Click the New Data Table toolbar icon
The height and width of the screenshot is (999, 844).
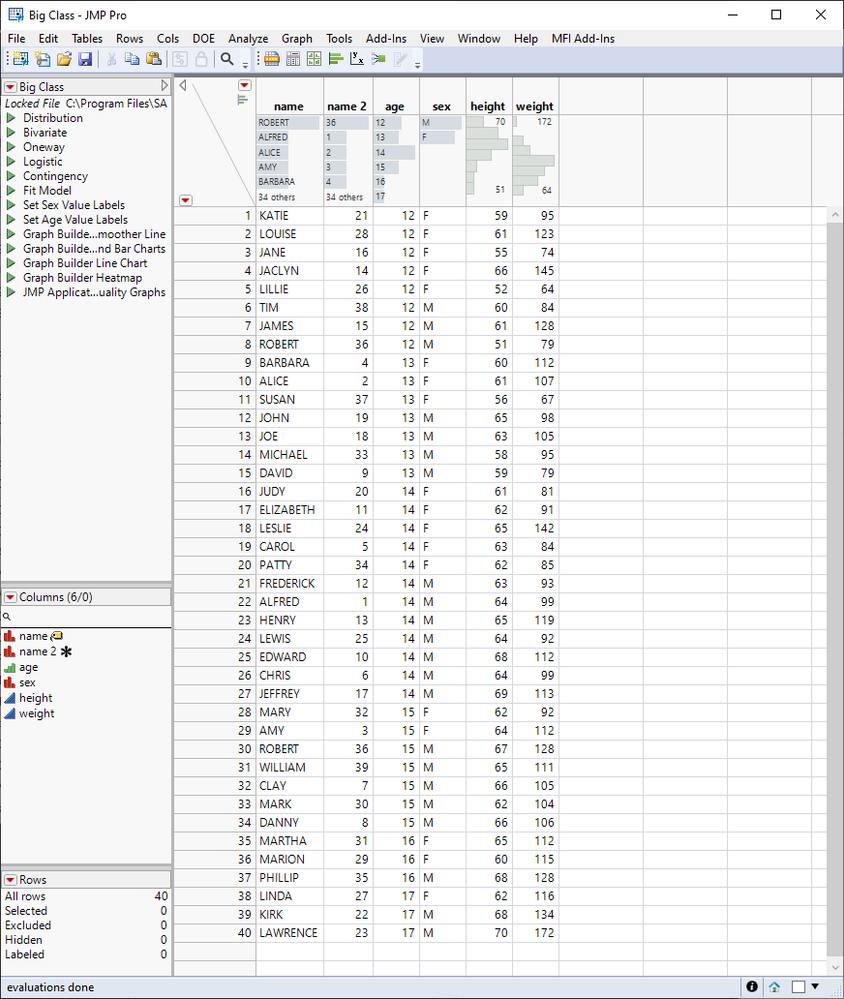(x=20, y=59)
